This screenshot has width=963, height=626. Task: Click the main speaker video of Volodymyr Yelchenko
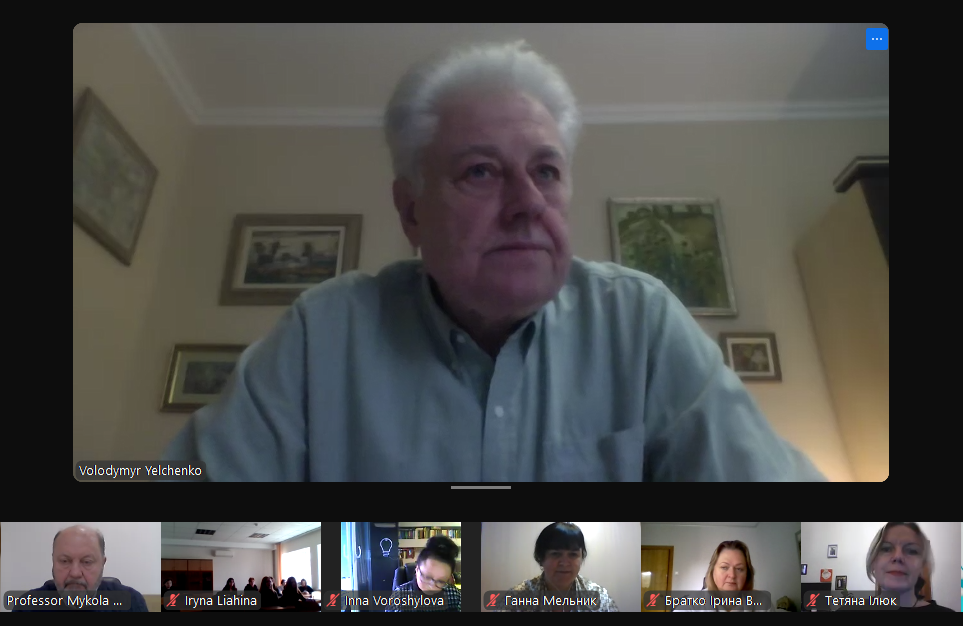[481, 250]
